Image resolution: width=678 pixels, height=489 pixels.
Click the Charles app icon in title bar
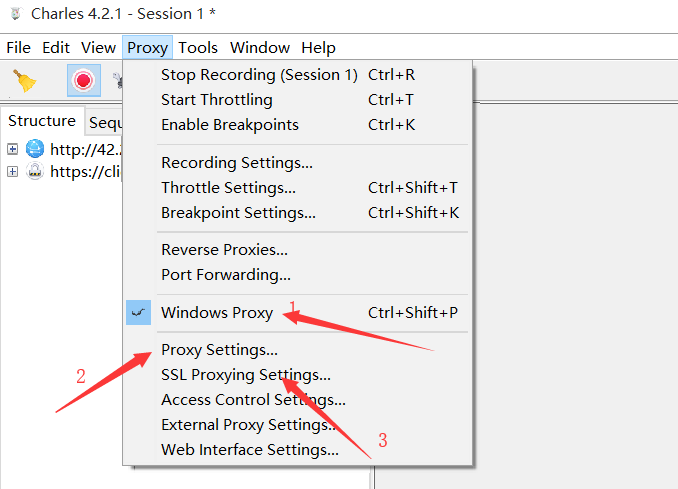[16, 13]
